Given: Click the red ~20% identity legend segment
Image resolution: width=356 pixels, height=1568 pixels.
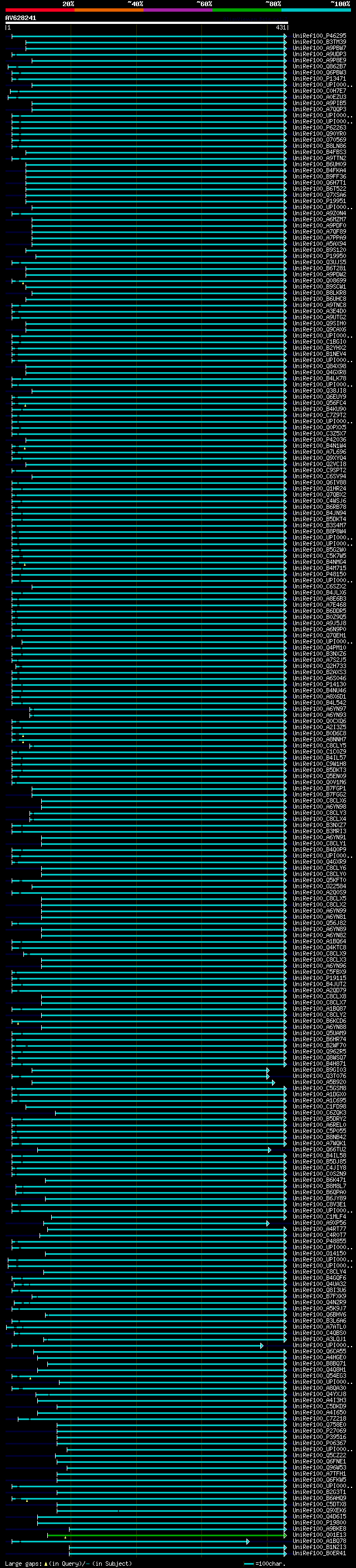Looking at the screenshot, I should tap(39, 10).
